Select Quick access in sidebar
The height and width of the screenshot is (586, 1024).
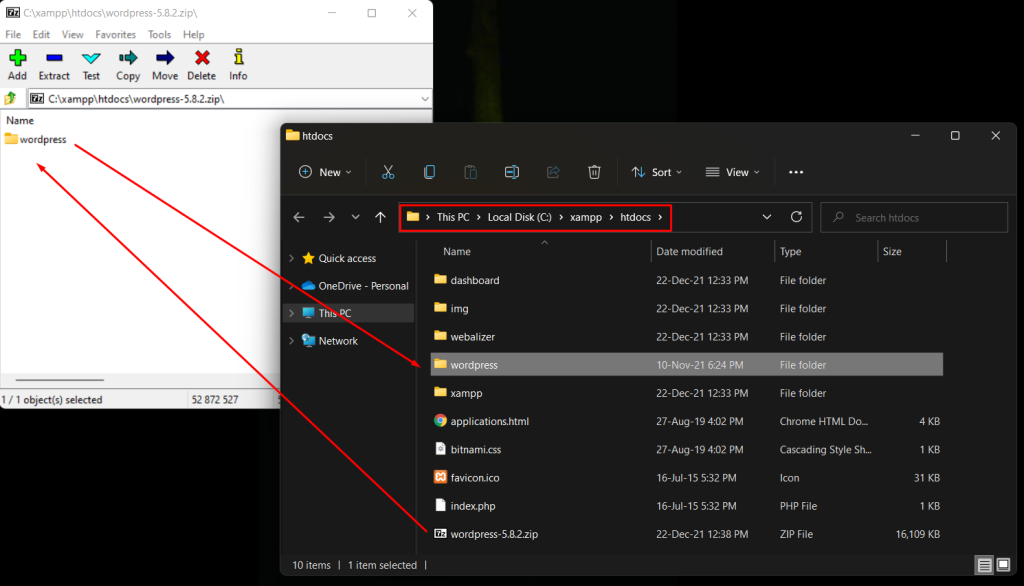click(x=339, y=258)
